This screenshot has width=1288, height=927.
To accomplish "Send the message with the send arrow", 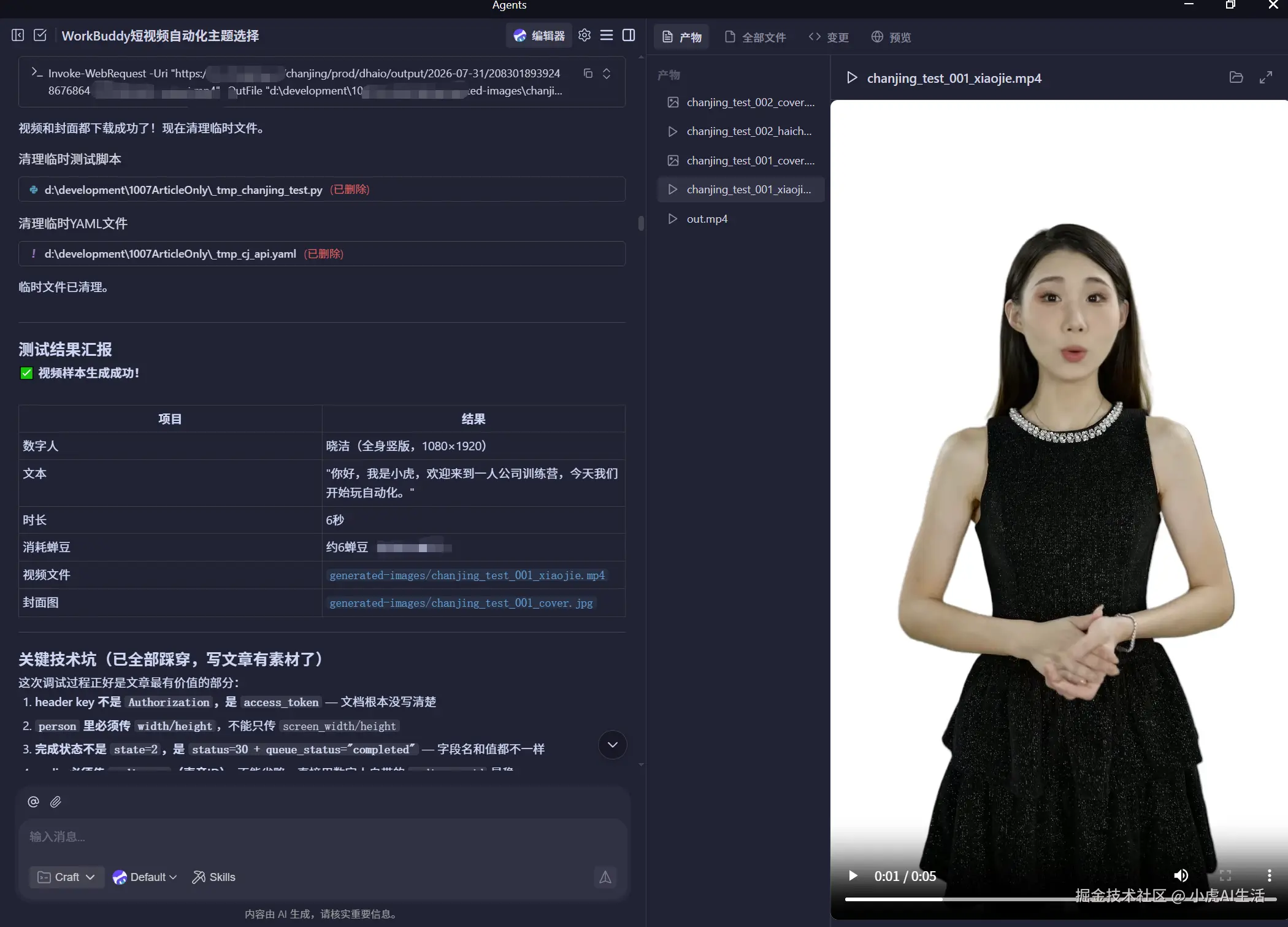I will tap(605, 877).
